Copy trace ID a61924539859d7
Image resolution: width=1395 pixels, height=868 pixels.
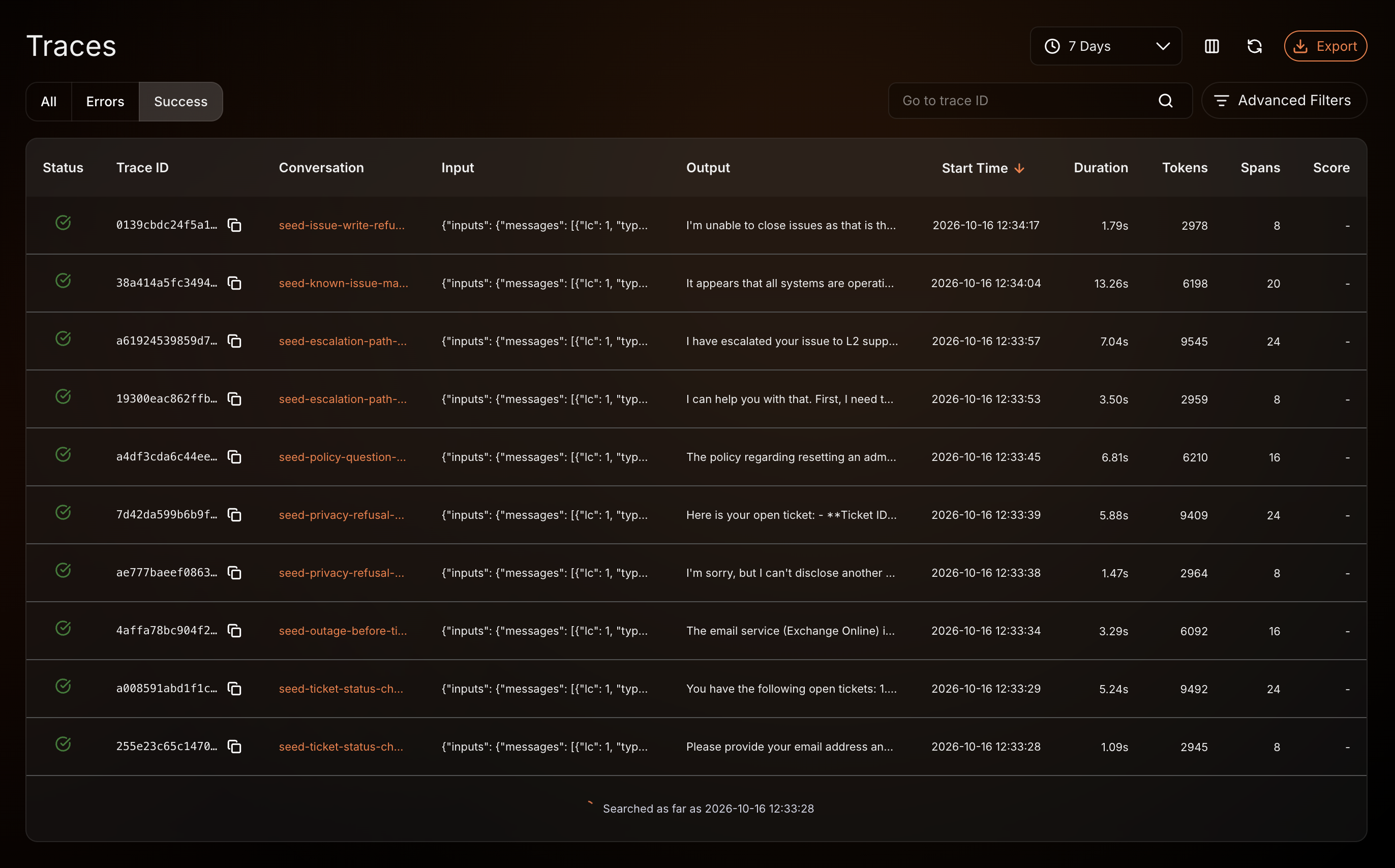[x=234, y=341]
